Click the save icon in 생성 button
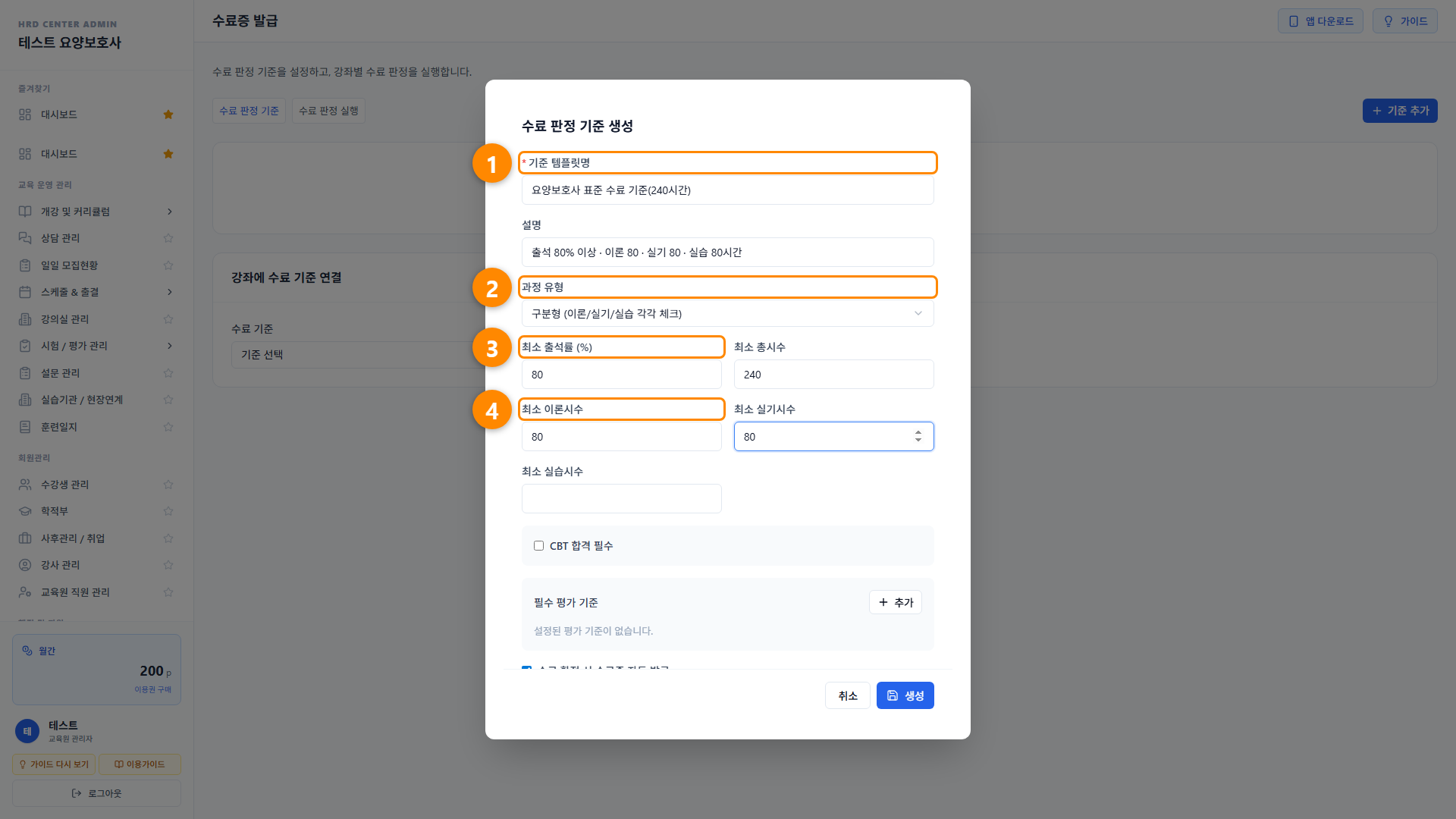This screenshot has height=819, width=1456. (893, 695)
